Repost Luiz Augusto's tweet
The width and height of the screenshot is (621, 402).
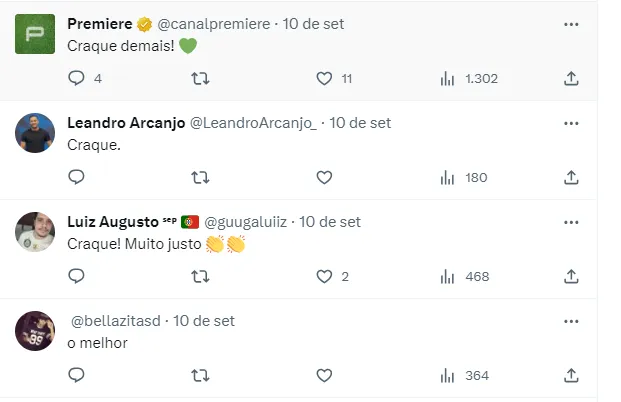pyautogui.click(x=200, y=276)
